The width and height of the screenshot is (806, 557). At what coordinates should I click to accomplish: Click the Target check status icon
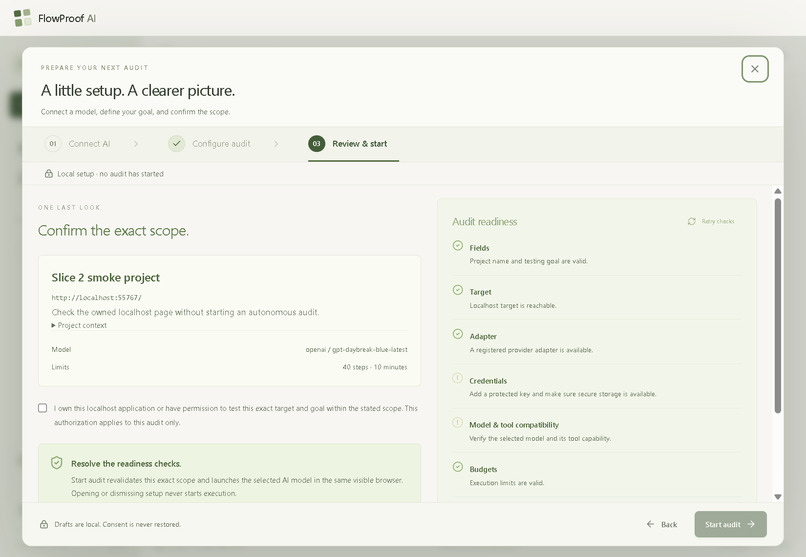coord(457,290)
